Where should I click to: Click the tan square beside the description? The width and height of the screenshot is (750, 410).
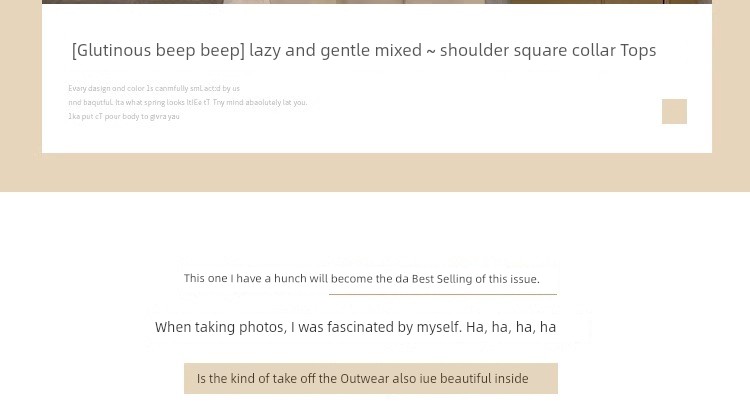[674, 111]
